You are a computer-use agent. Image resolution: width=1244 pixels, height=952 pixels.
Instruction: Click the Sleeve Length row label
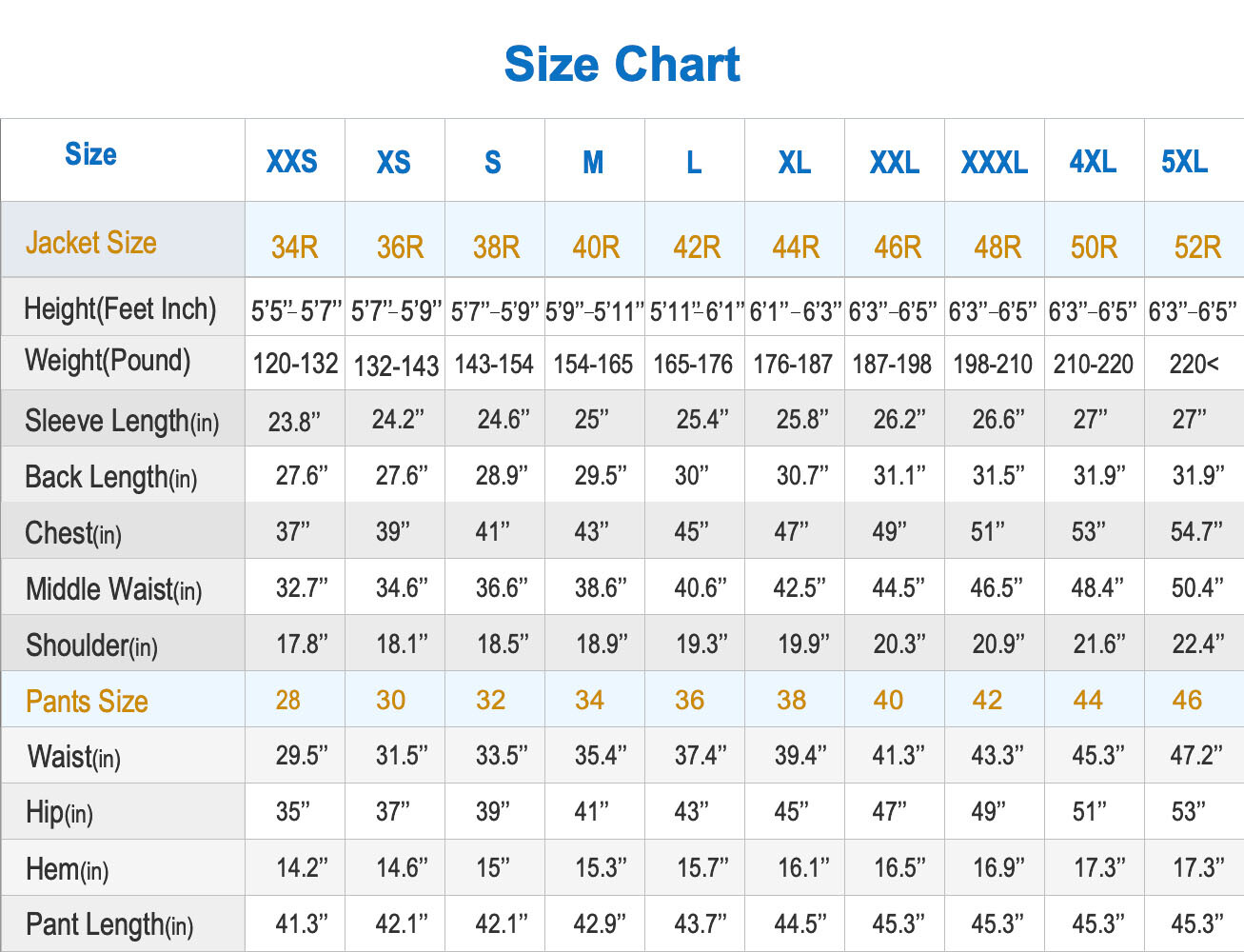pyautogui.click(x=122, y=421)
